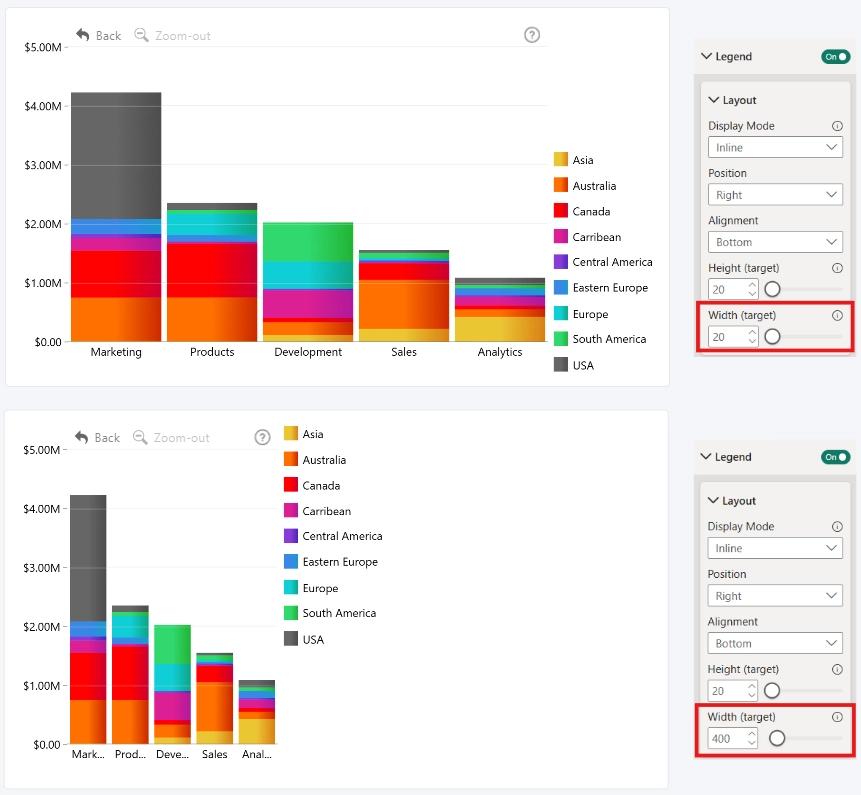Image resolution: width=861 pixels, height=795 pixels.
Task: Click the truncated 'Anal...' axis label
Action: [257, 754]
